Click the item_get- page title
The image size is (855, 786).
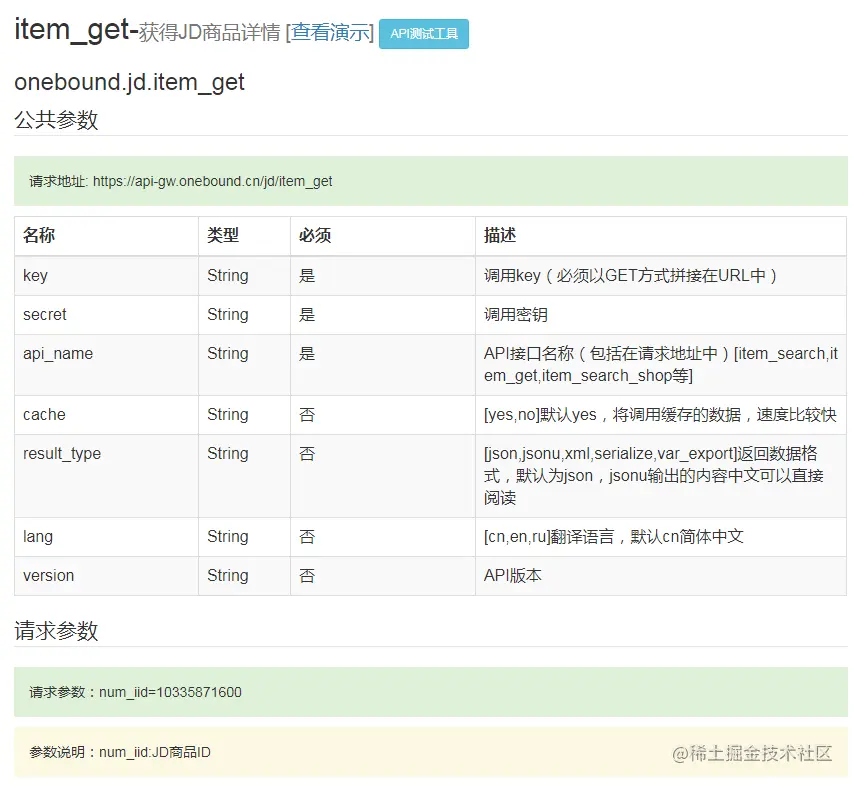pos(76,29)
